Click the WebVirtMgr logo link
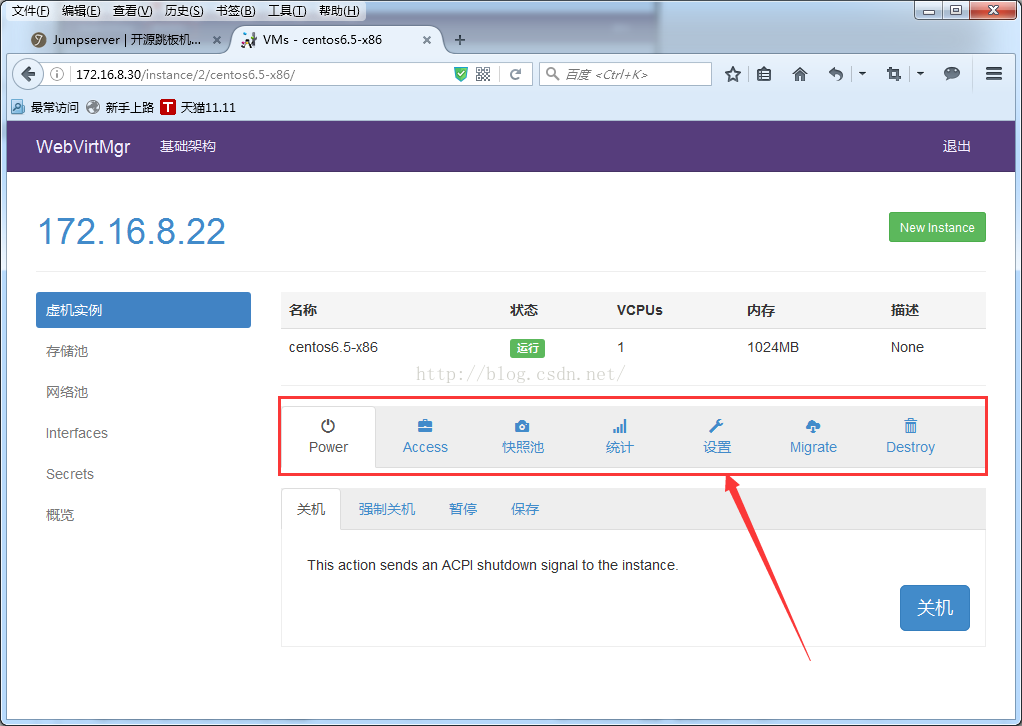 [83, 147]
